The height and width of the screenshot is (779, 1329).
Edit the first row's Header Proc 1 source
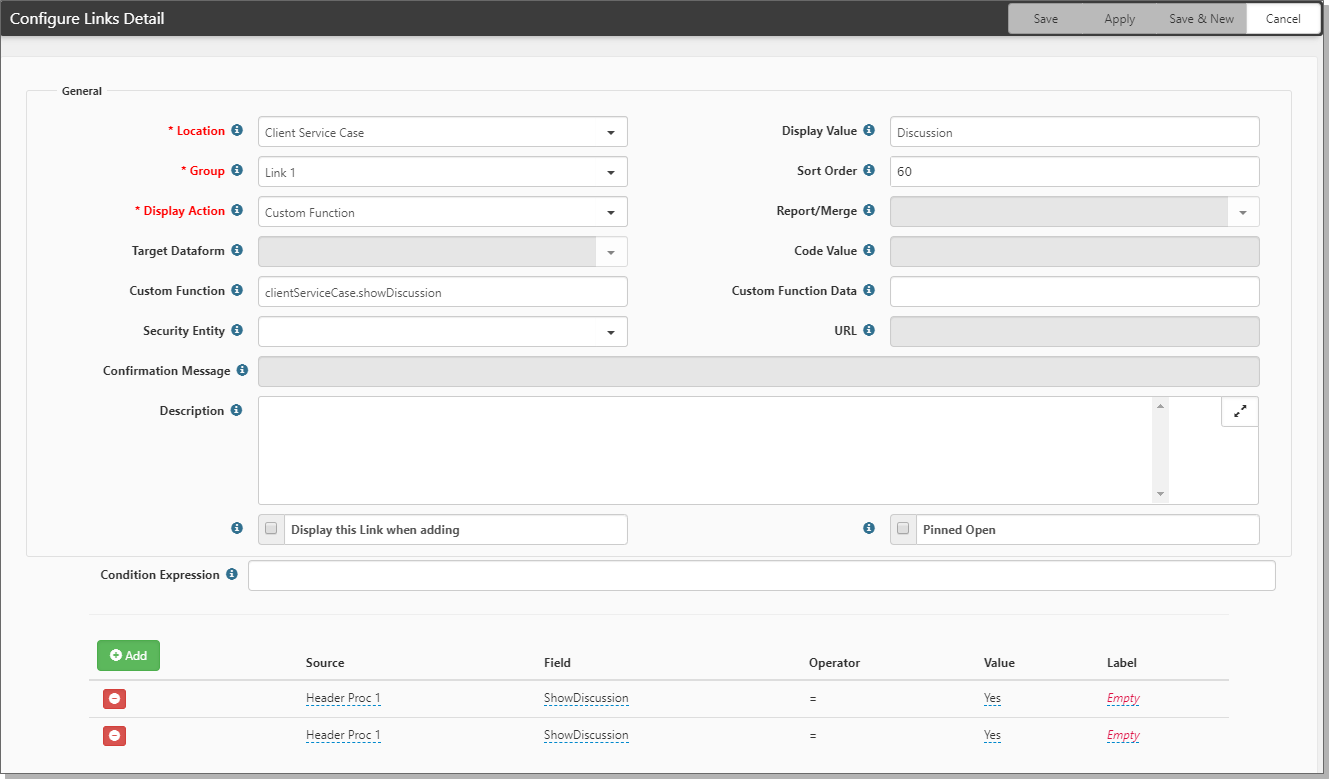(343, 699)
